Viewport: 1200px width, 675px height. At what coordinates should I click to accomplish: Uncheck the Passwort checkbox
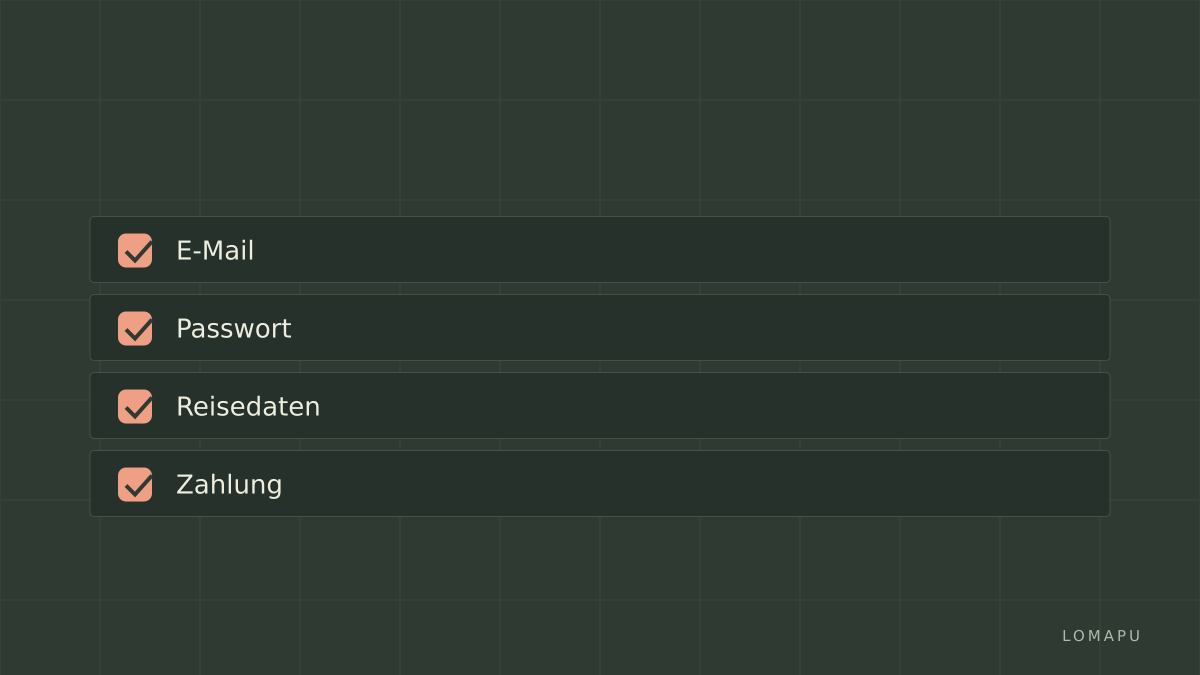pos(135,328)
